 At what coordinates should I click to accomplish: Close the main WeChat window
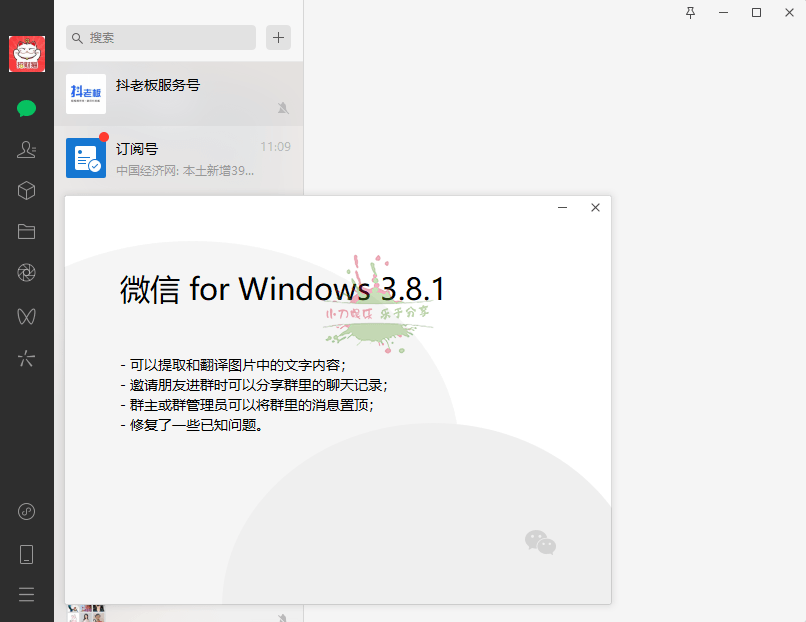click(x=789, y=13)
